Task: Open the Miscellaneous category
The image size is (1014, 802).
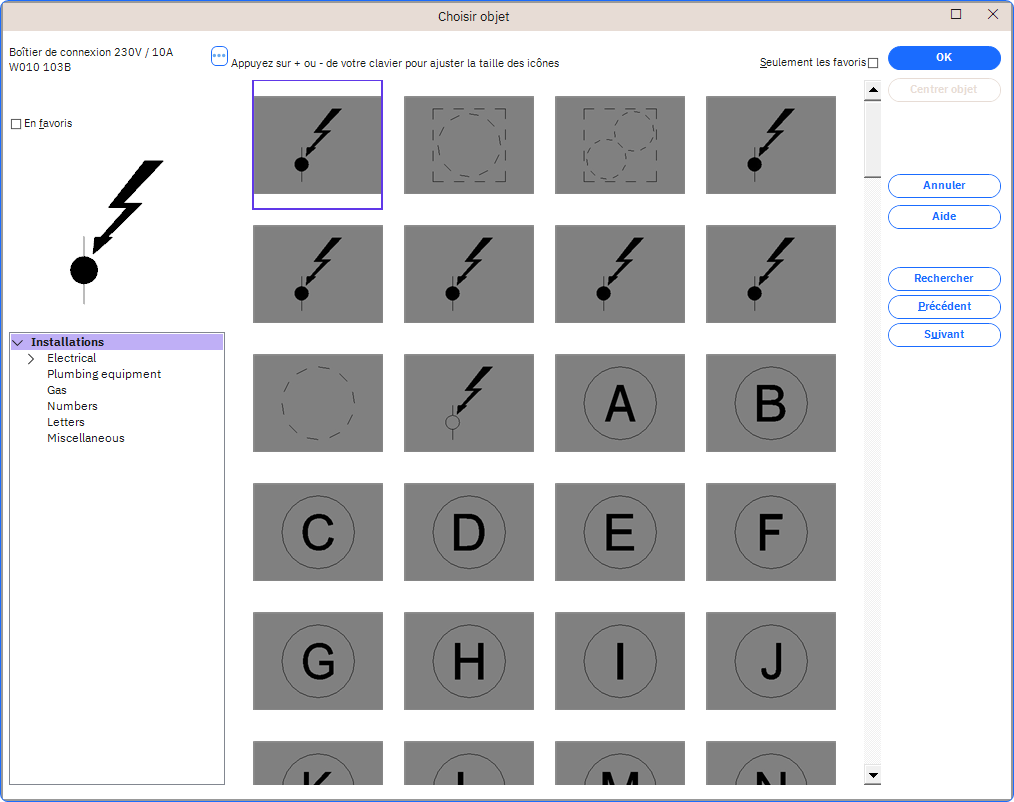Action: (x=86, y=438)
